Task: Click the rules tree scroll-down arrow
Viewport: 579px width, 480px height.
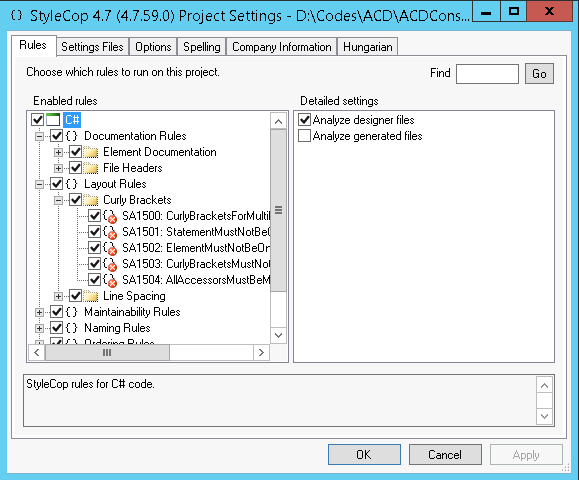Action: tap(279, 335)
